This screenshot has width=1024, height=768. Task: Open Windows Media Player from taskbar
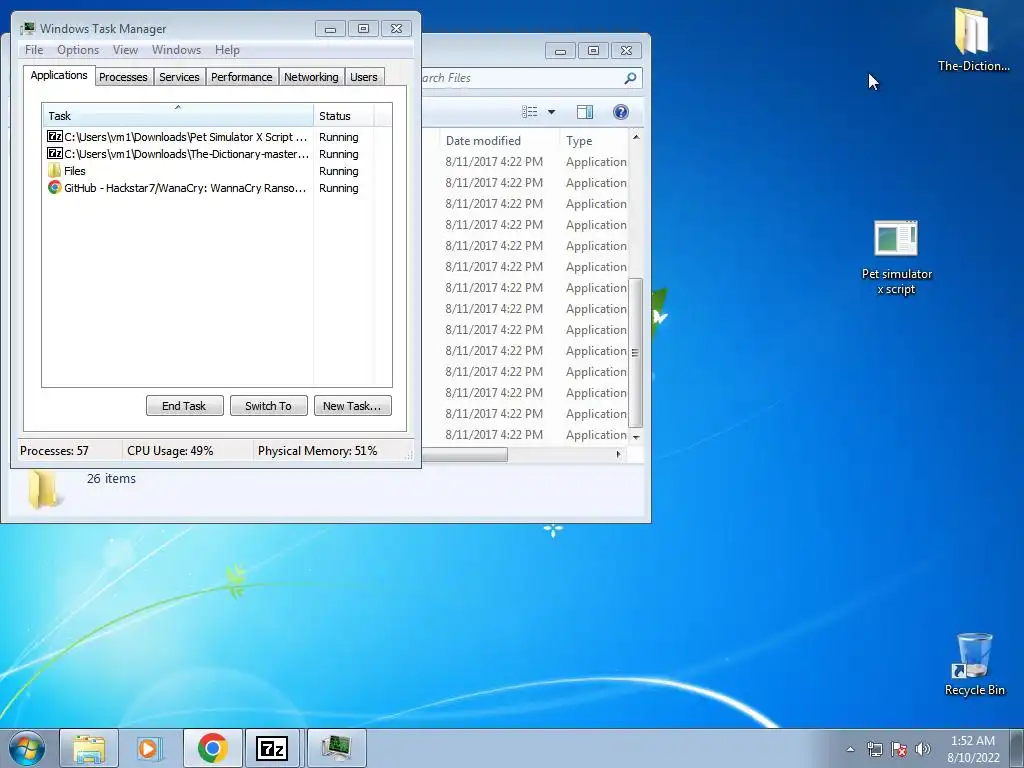point(150,748)
